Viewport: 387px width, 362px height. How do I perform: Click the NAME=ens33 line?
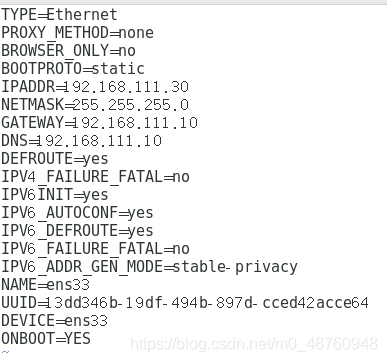click(46, 285)
